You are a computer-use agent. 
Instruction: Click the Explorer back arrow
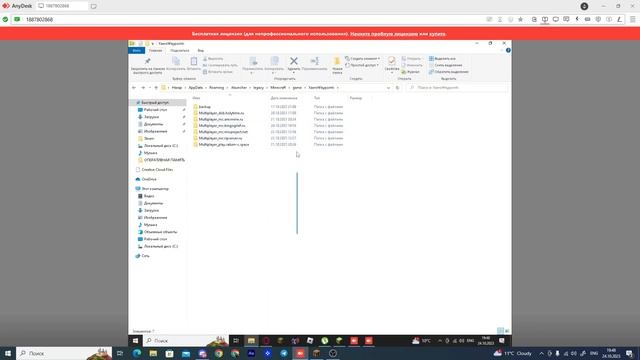(x=134, y=88)
